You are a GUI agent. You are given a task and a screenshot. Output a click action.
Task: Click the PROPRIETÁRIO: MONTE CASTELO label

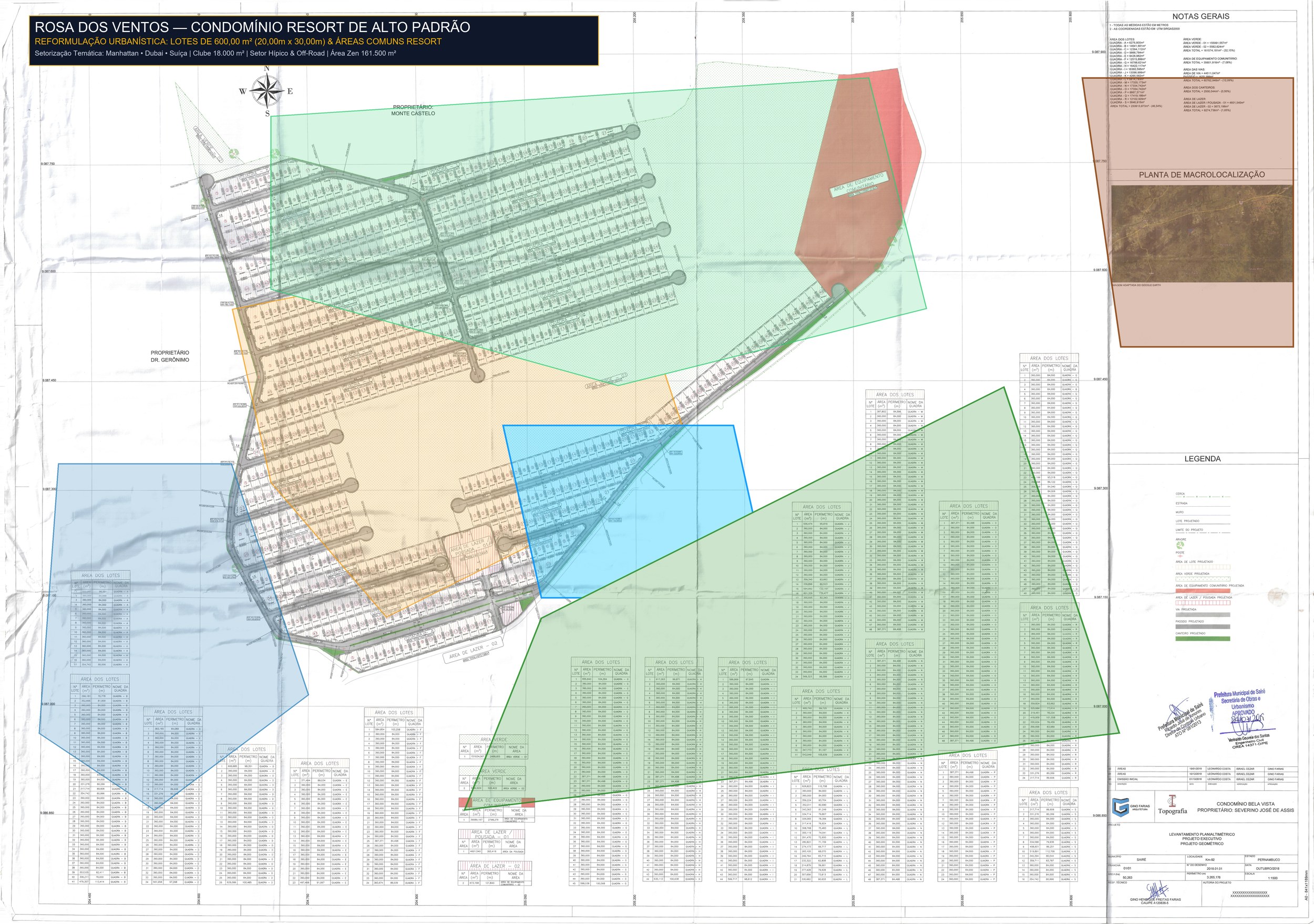tap(413, 110)
